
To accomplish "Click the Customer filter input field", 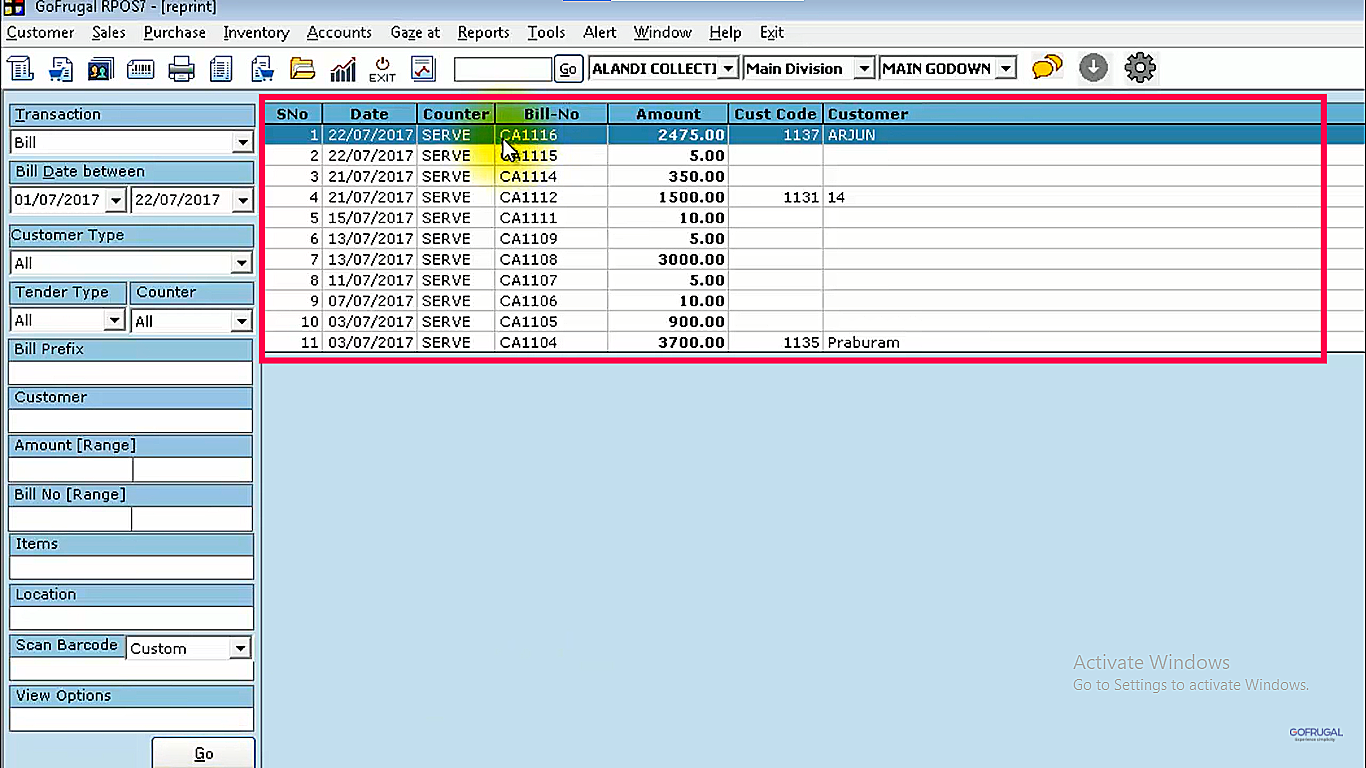I will 131,421.
